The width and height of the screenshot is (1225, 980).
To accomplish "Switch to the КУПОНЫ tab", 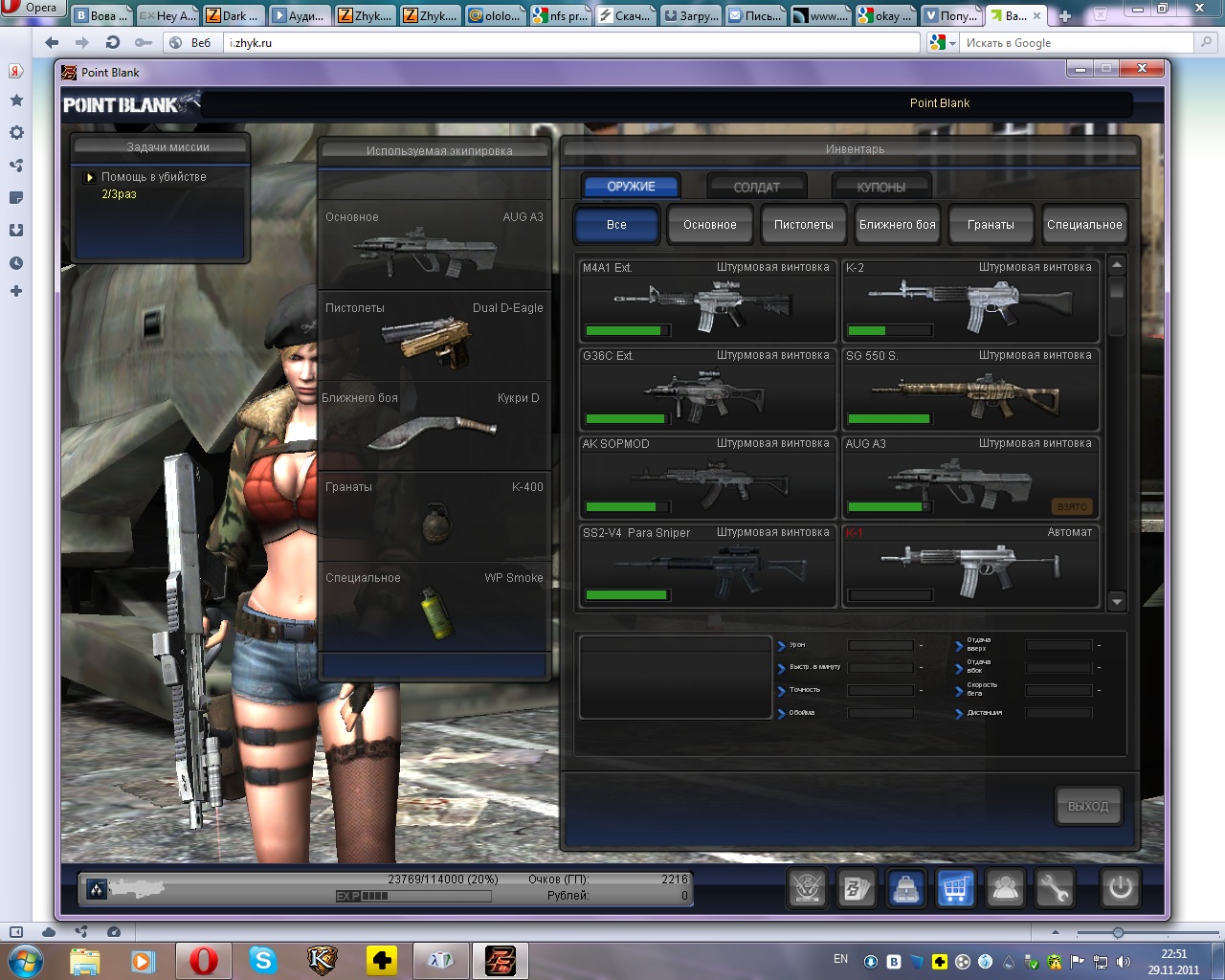I will pyautogui.click(x=880, y=187).
